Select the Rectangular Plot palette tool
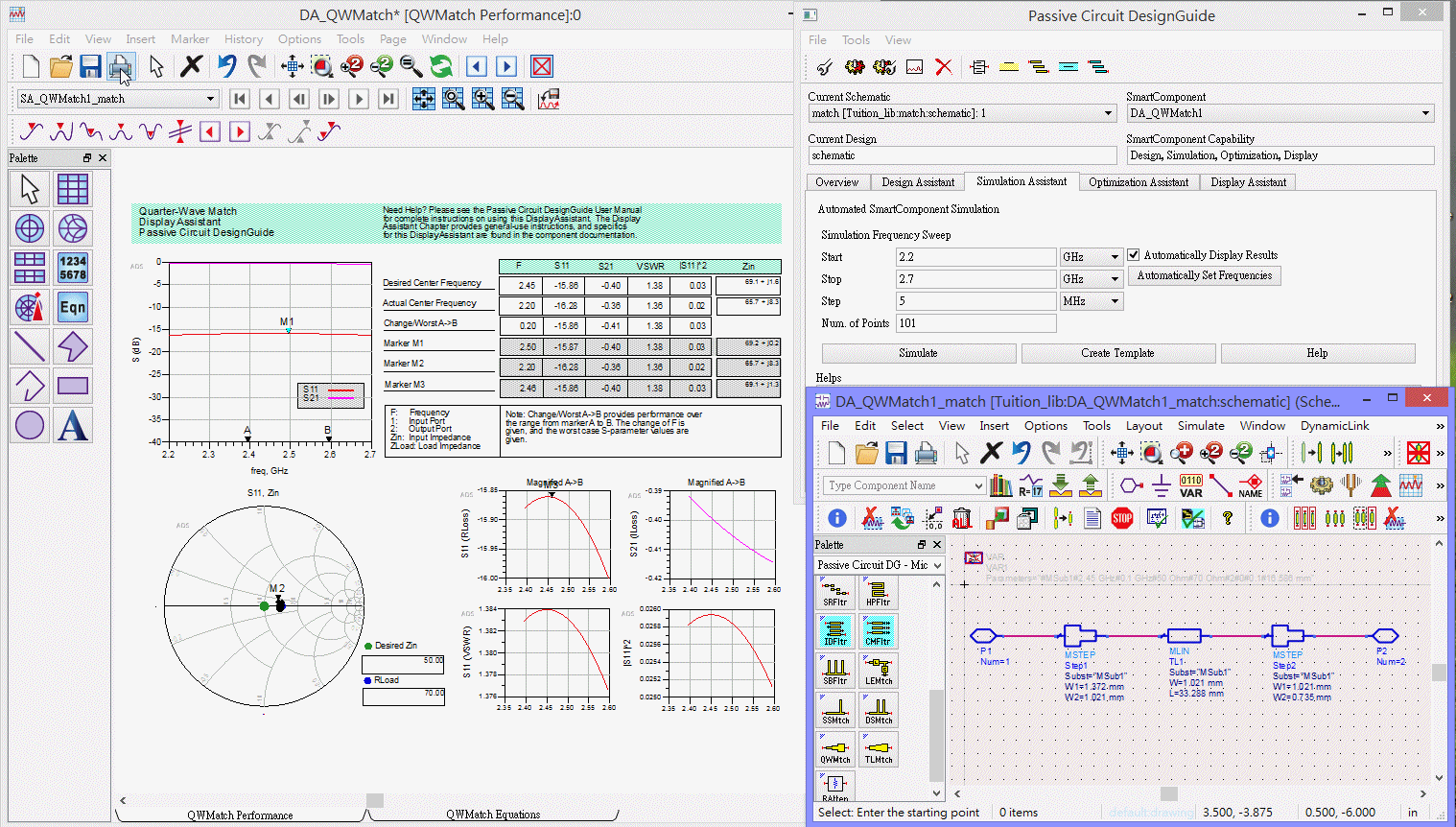This screenshot has height=827, width=1456. pyautogui.click(x=73, y=189)
